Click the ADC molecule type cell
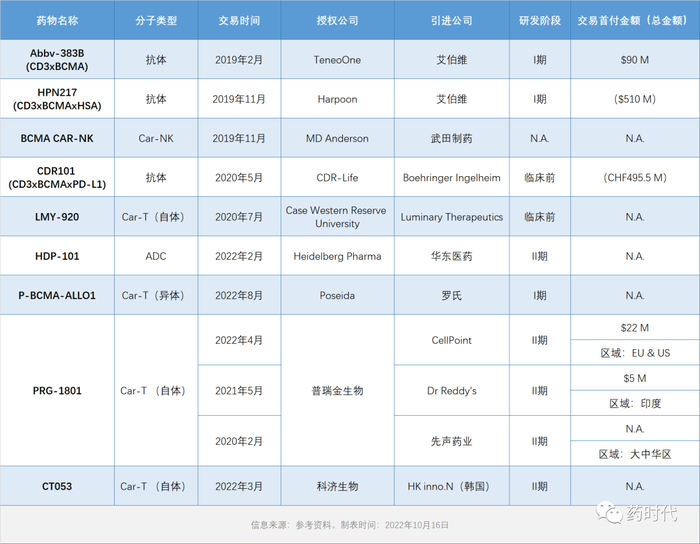This screenshot has height=544, width=700. (156, 256)
